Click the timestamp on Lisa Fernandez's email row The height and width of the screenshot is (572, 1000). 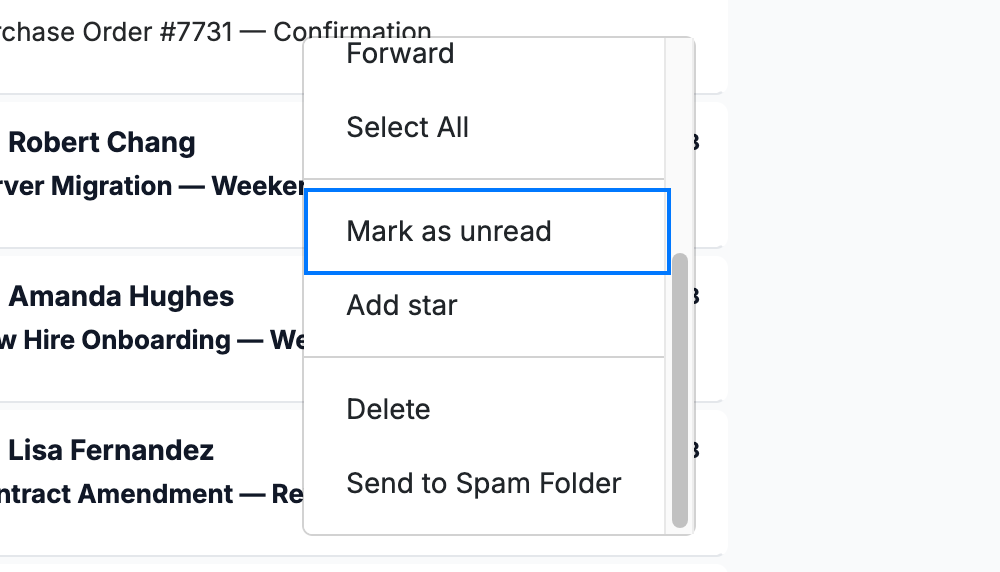pyautogui.click(x=697, y=451)
